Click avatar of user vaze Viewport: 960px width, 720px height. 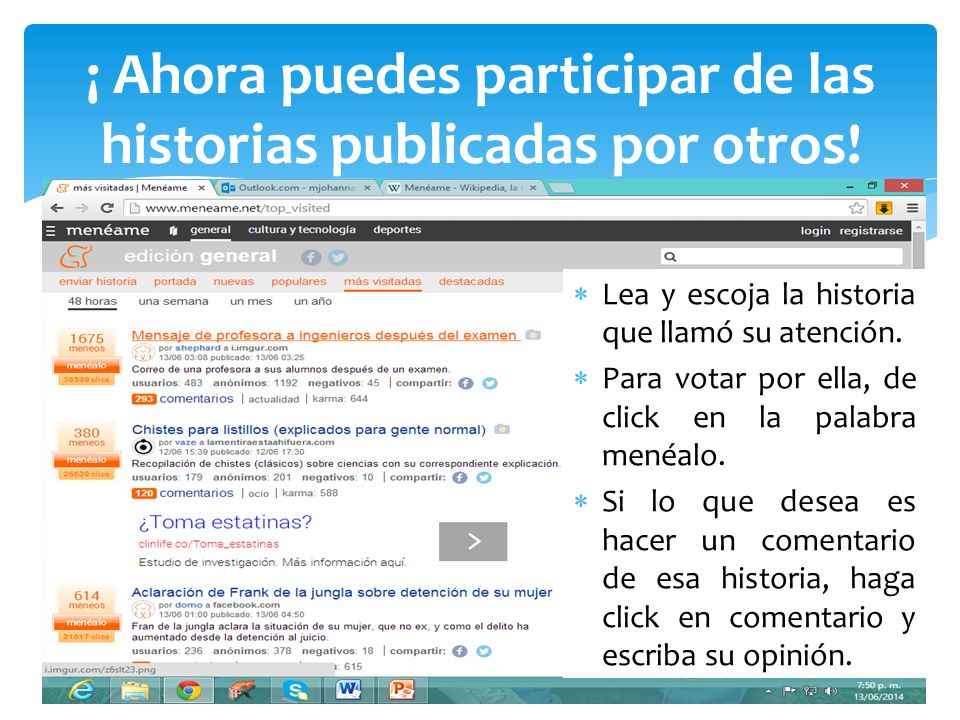click(143, 447)
